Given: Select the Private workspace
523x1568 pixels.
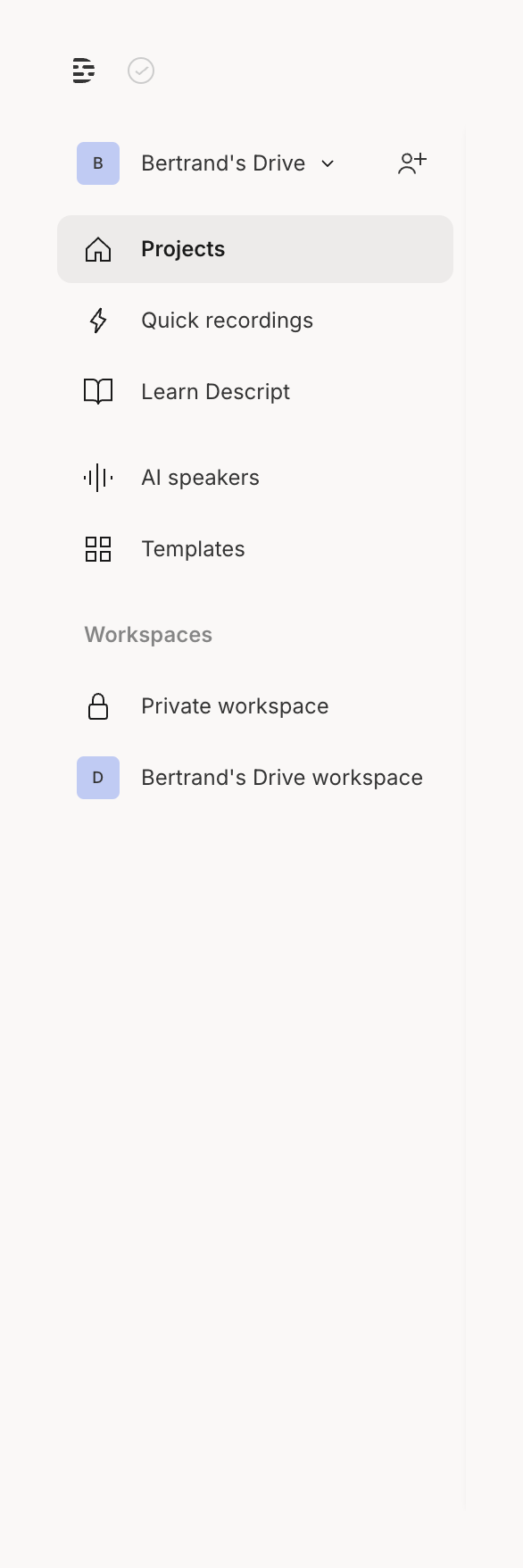Looking at the screenshot, I should click(x=235, y=705).
